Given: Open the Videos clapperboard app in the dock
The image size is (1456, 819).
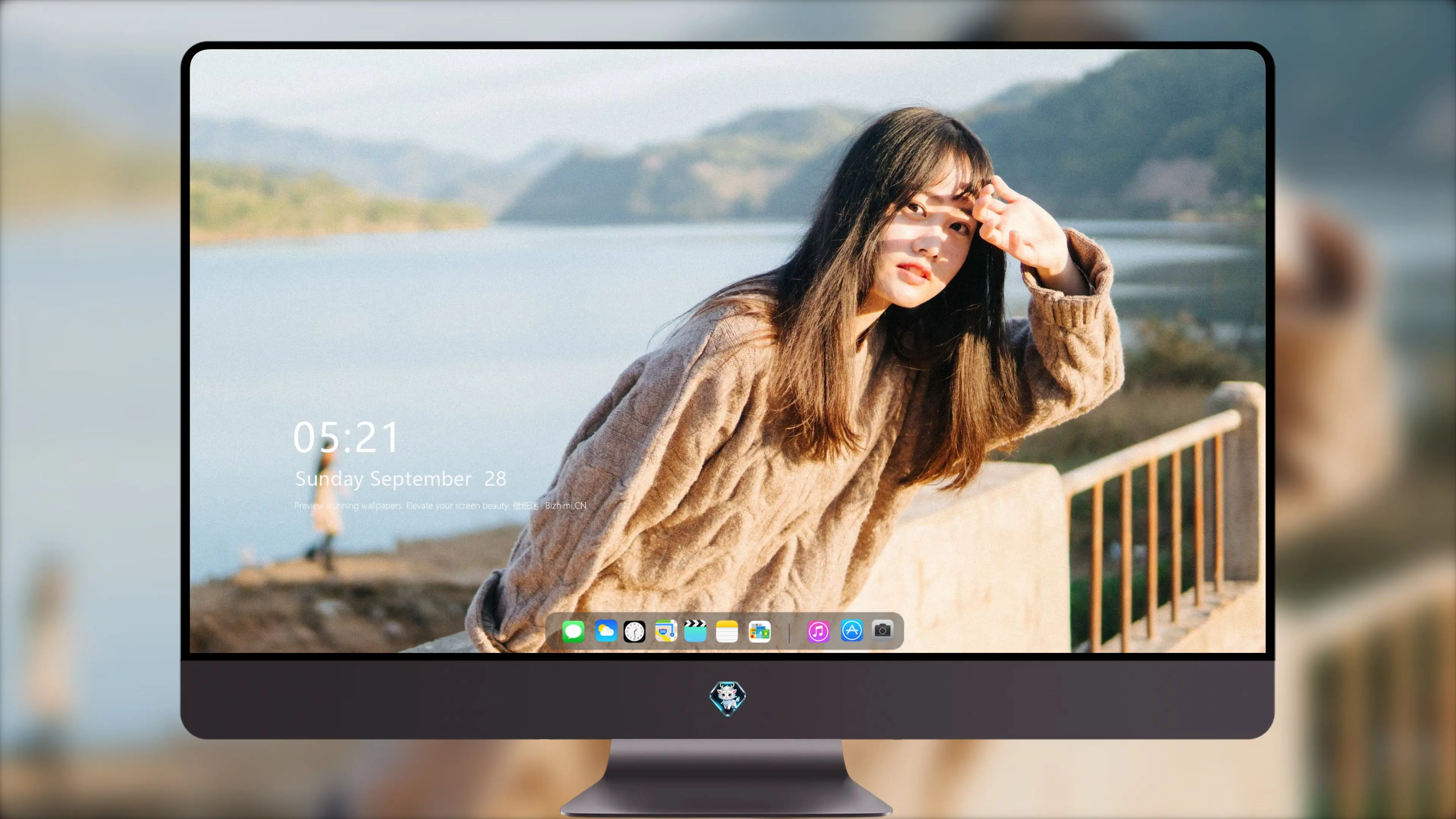Looking at the screenshot, I should click(x=695, y=631).
